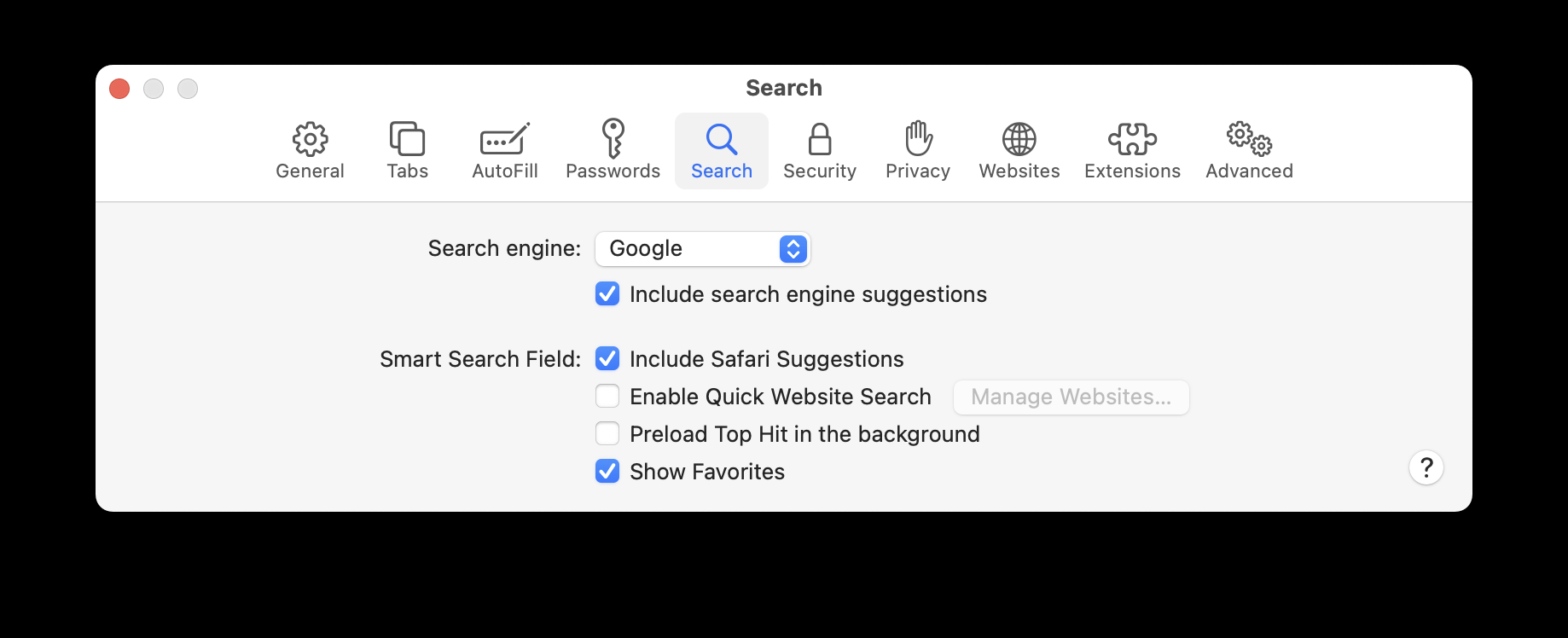Screen dimensions: 1568x638
Task: Open the General preferences icon
Action: click(x=310, y=139)
